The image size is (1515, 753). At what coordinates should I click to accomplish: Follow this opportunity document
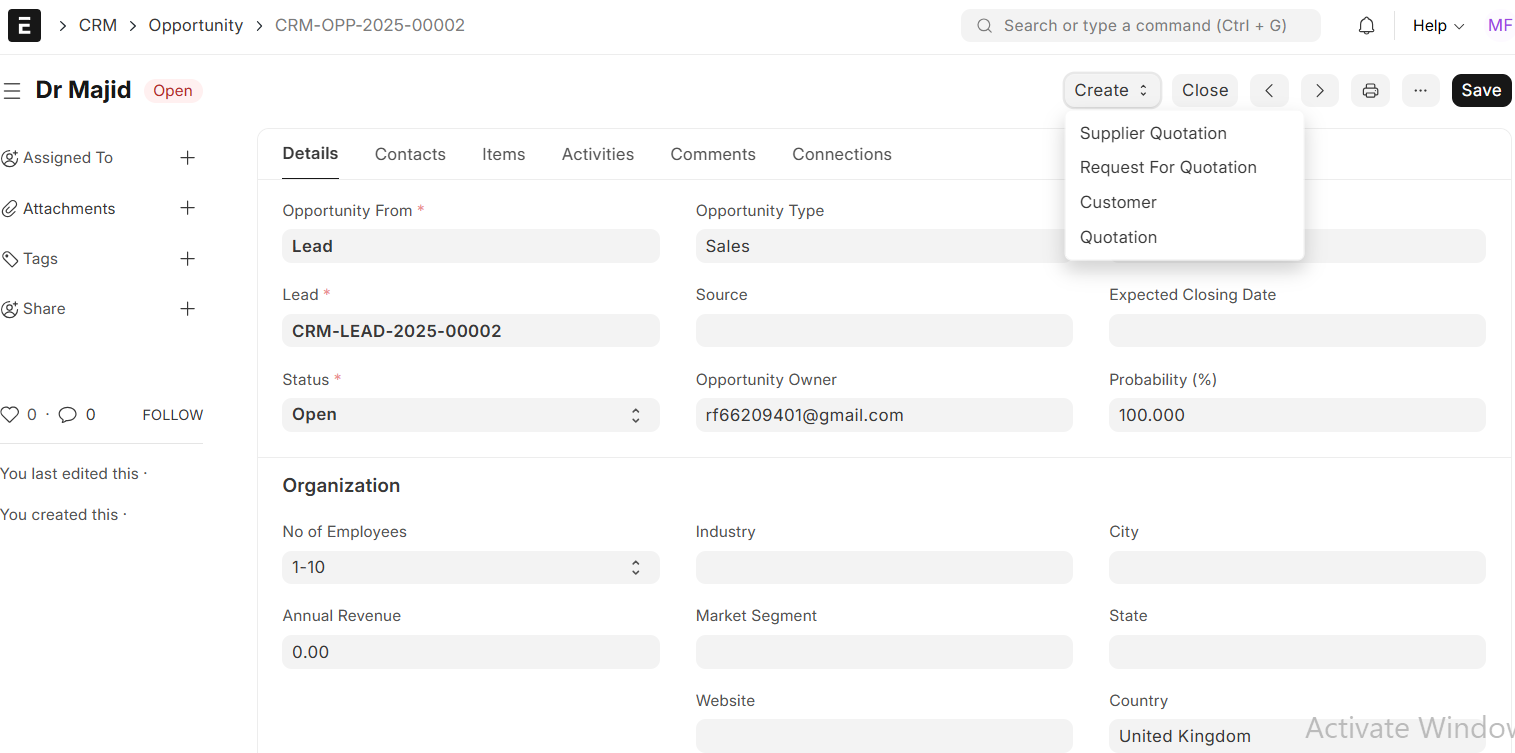click(172, 415)
